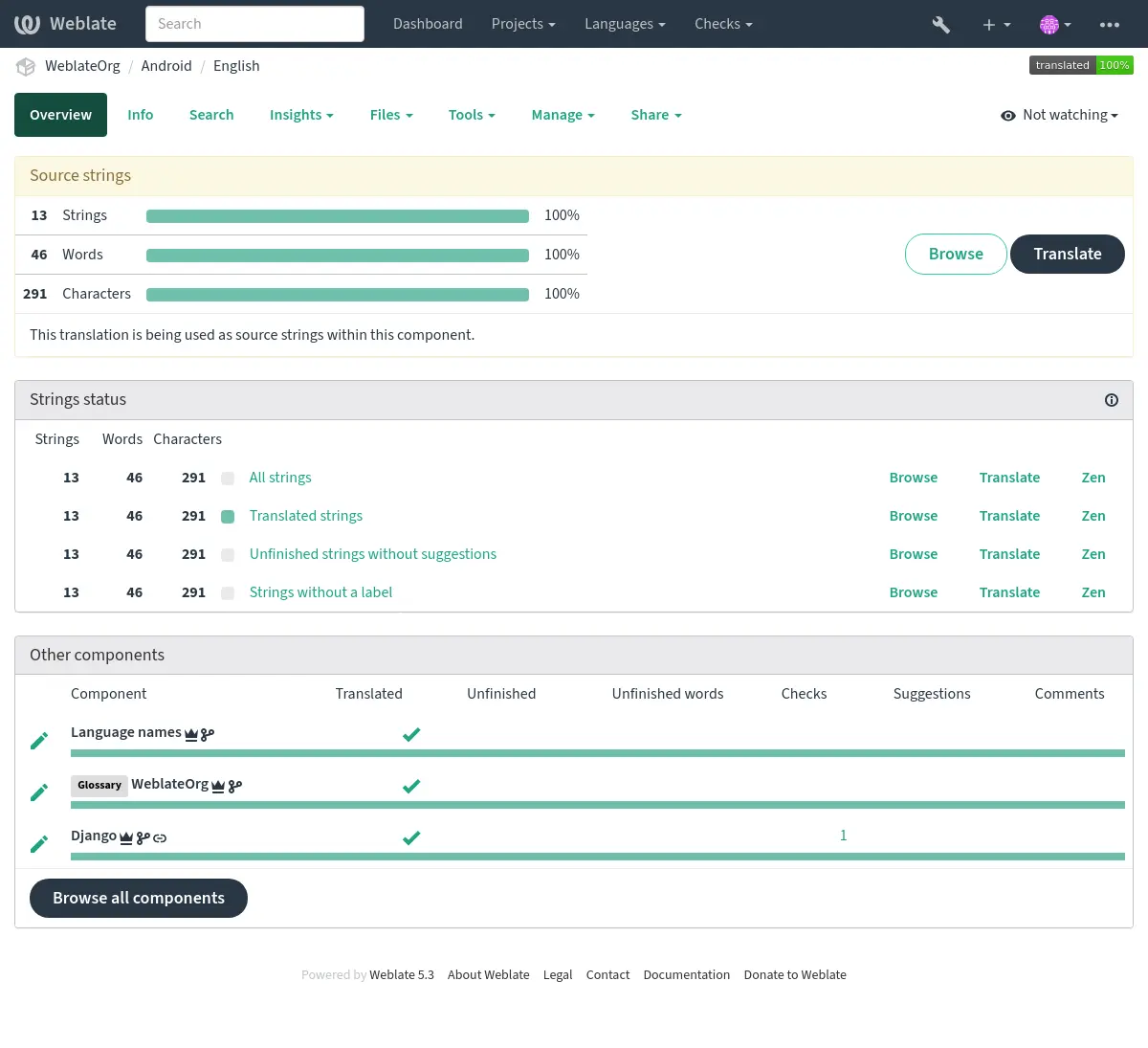Click the Characters progress bar

[338, 295]
